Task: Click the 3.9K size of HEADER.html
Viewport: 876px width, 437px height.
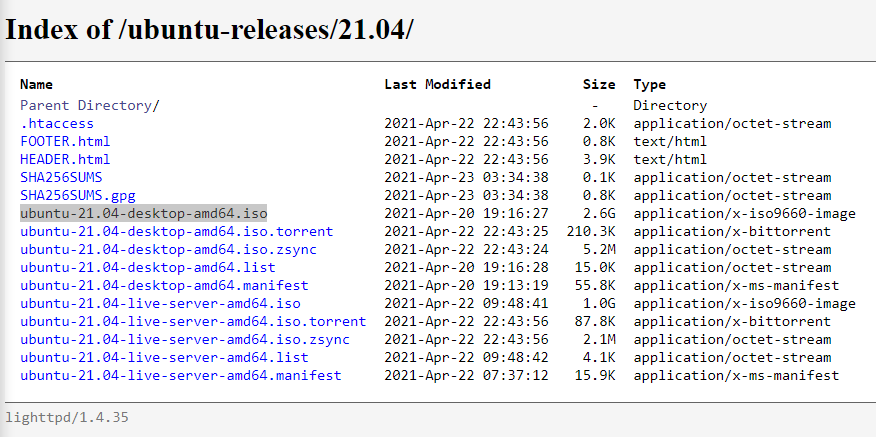Action: pos(599,159)
